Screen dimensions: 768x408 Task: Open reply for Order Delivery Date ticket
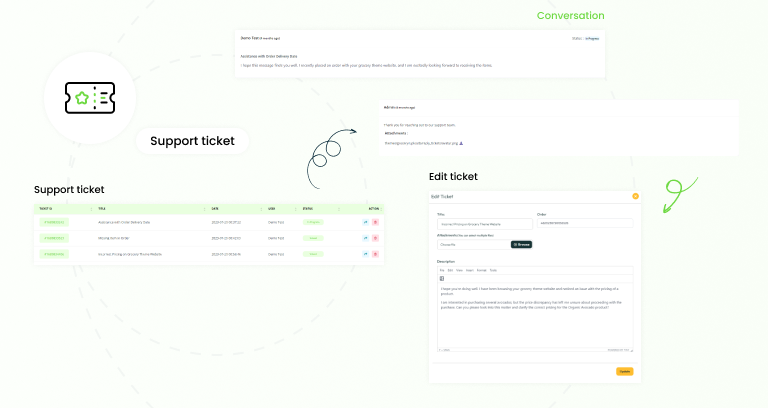click(365, 222)
